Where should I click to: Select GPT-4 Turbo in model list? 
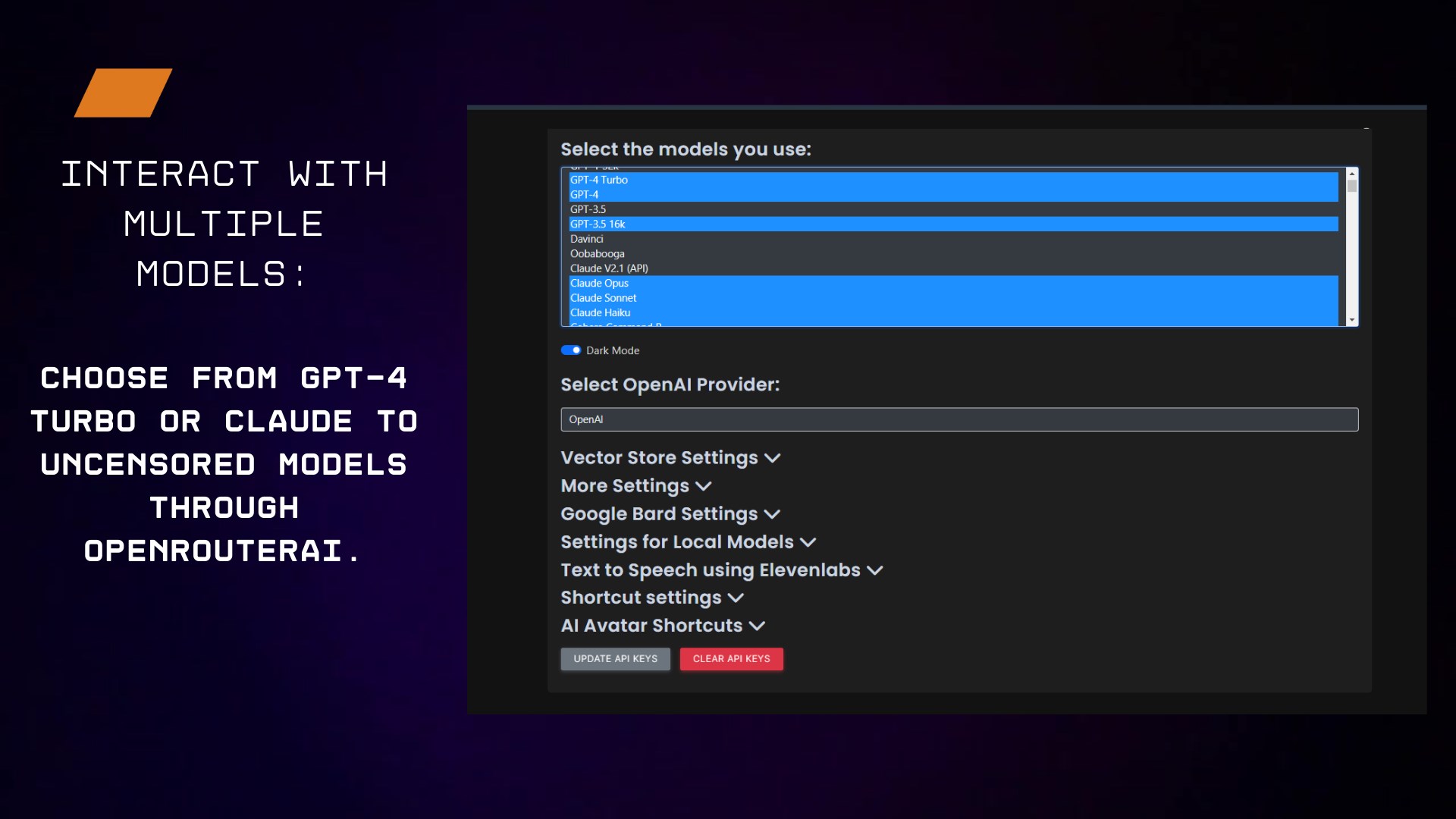(x=599, y=180)
